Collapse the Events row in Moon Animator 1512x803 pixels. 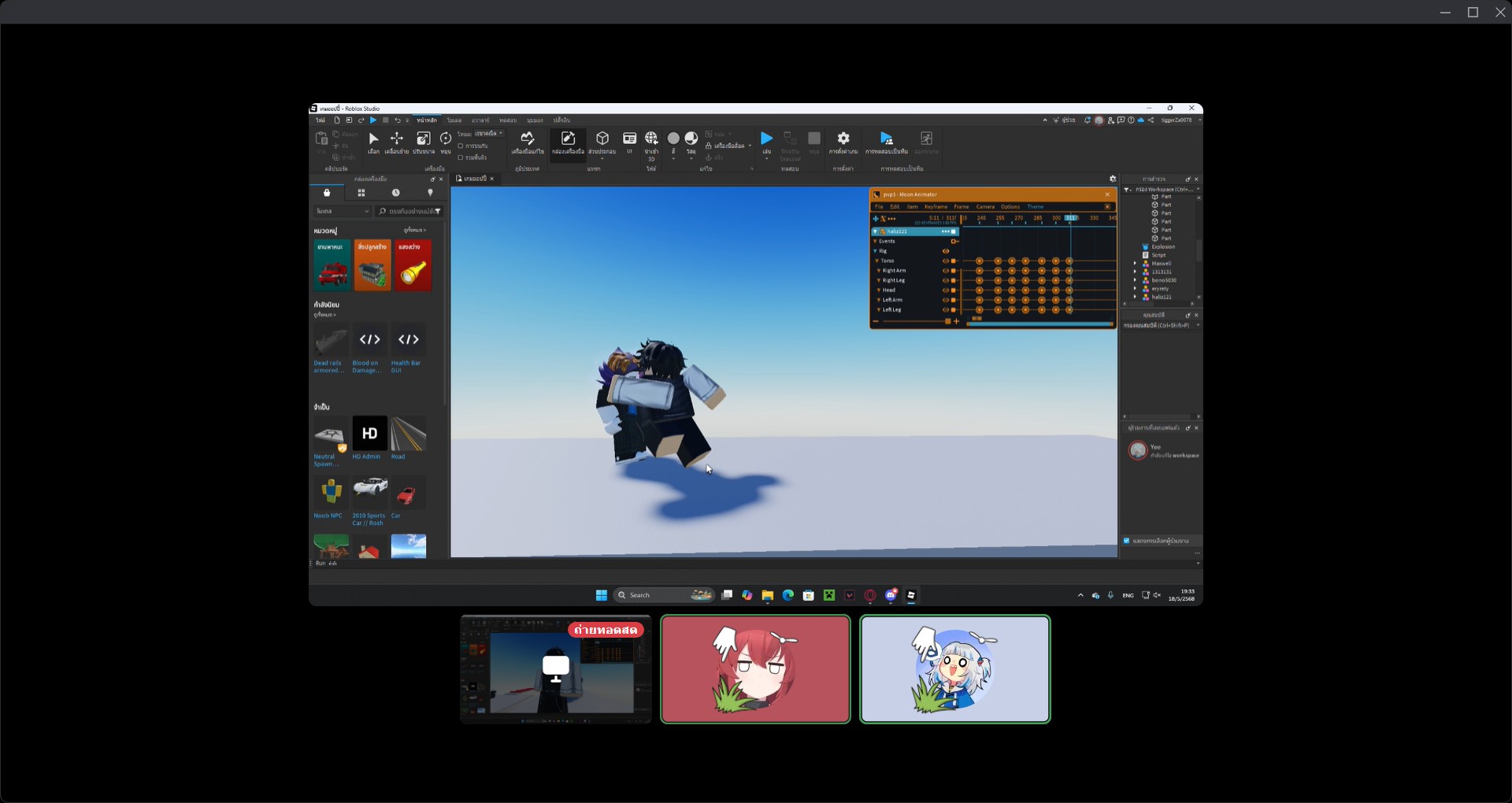(x=875, y=242)
